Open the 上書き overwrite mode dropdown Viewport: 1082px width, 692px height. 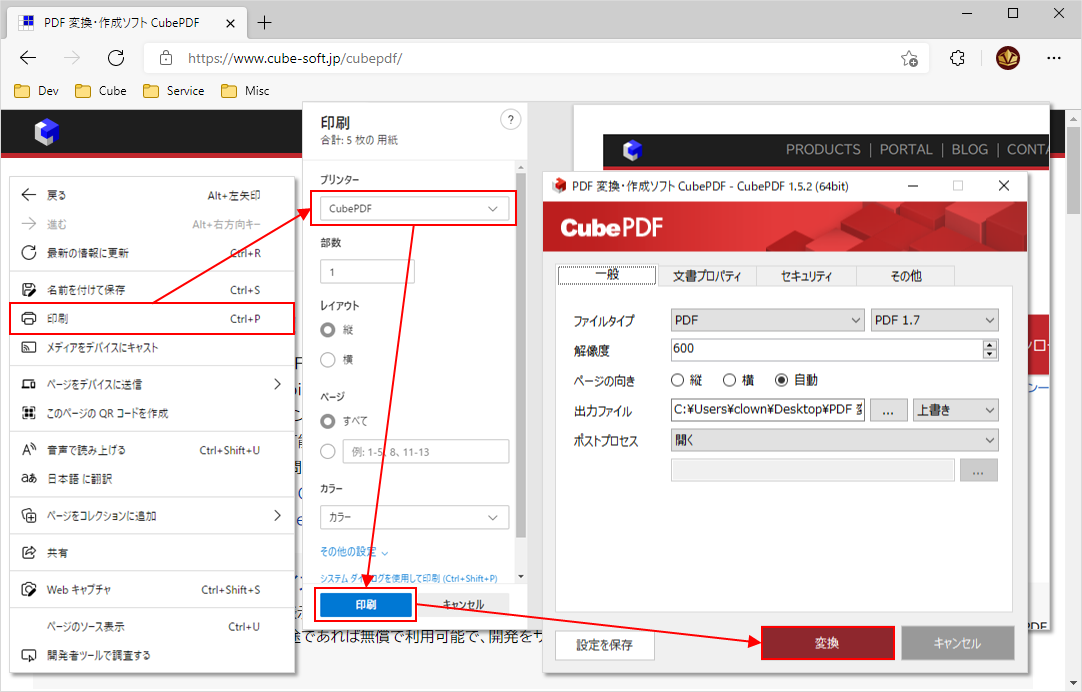click(955, 410)
